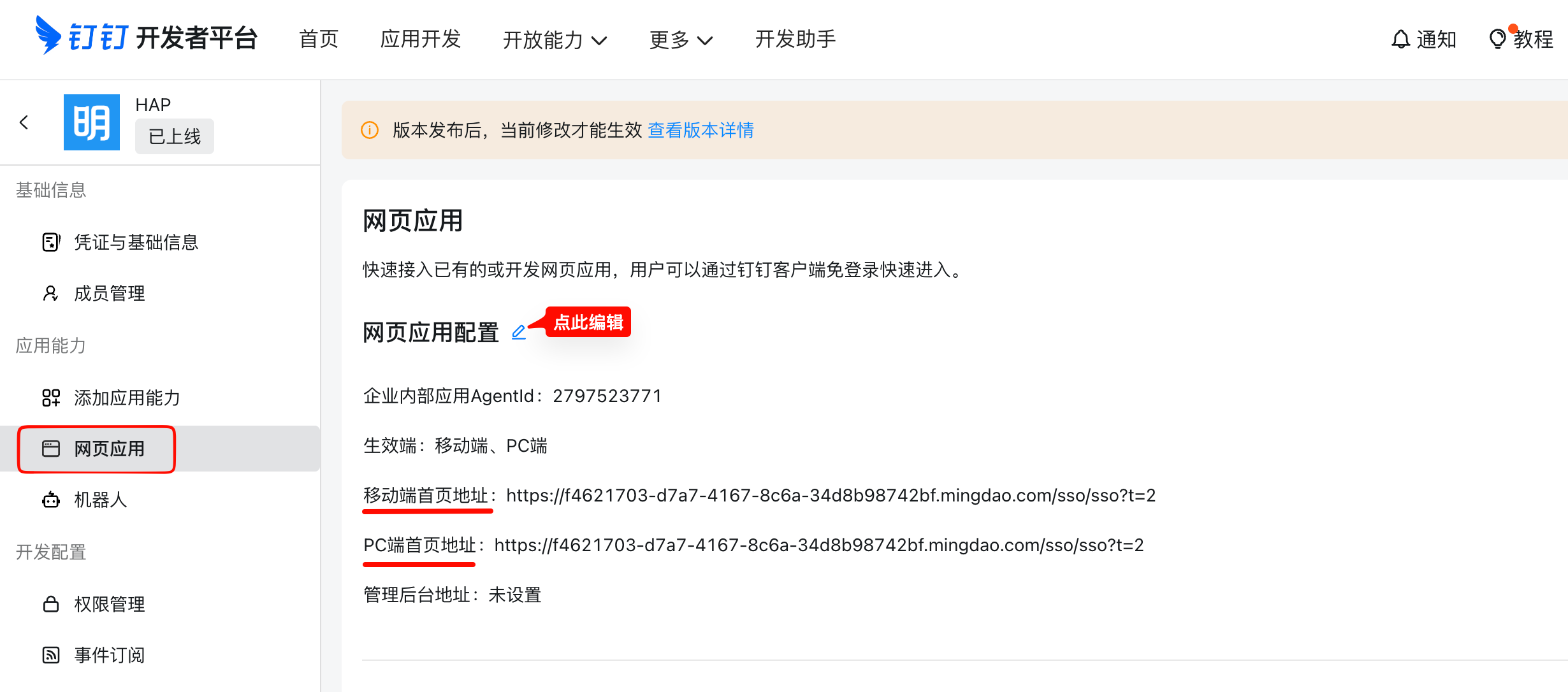The image size is (1568, 692).
Task: Open 开发助手 in the top navigation
Action: 795,39
